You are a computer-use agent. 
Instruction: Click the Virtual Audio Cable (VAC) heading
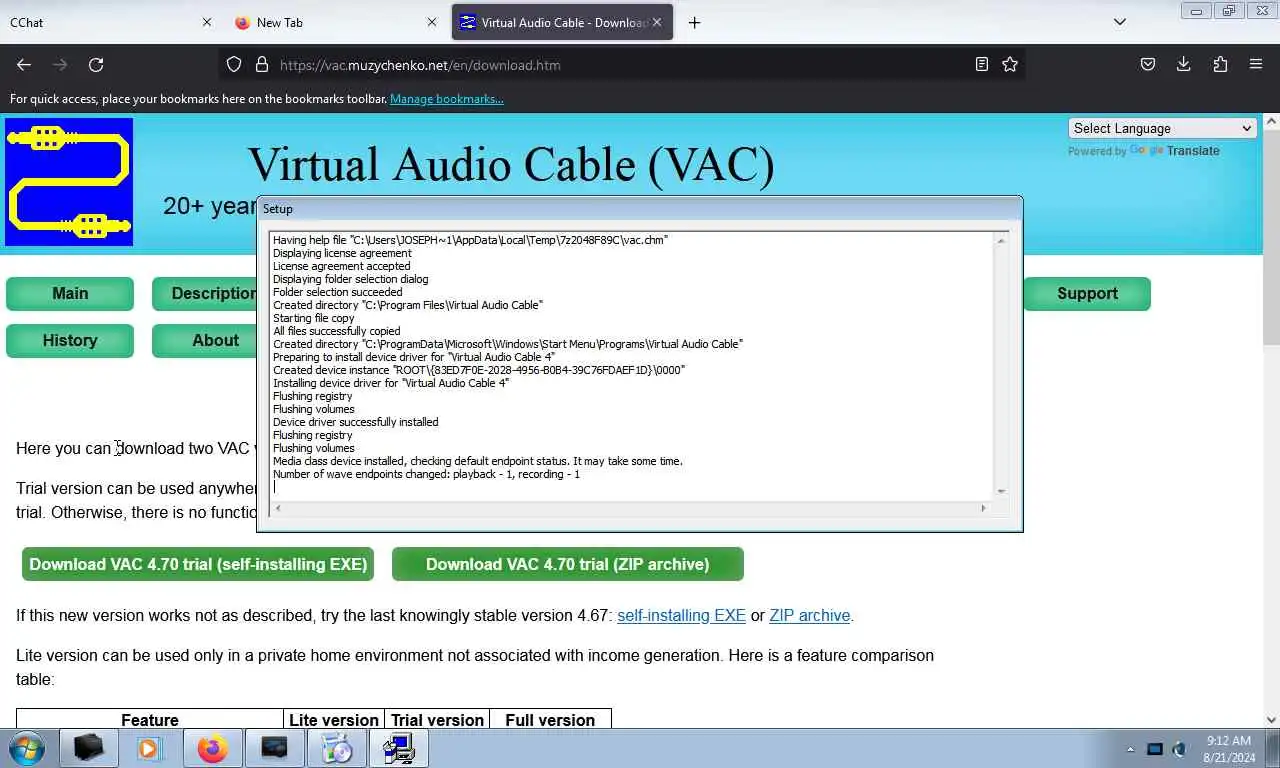click(x=511, y=165)
